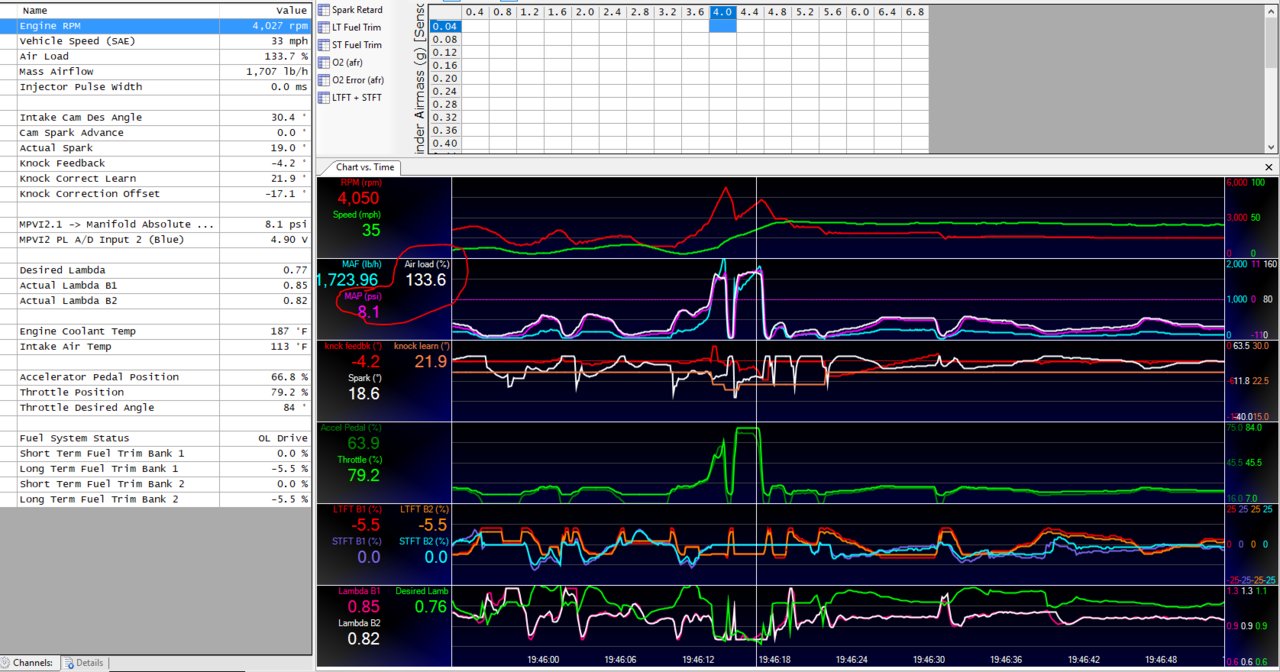
Task: Click the 4.0 column header in the table
Action: 723,12
